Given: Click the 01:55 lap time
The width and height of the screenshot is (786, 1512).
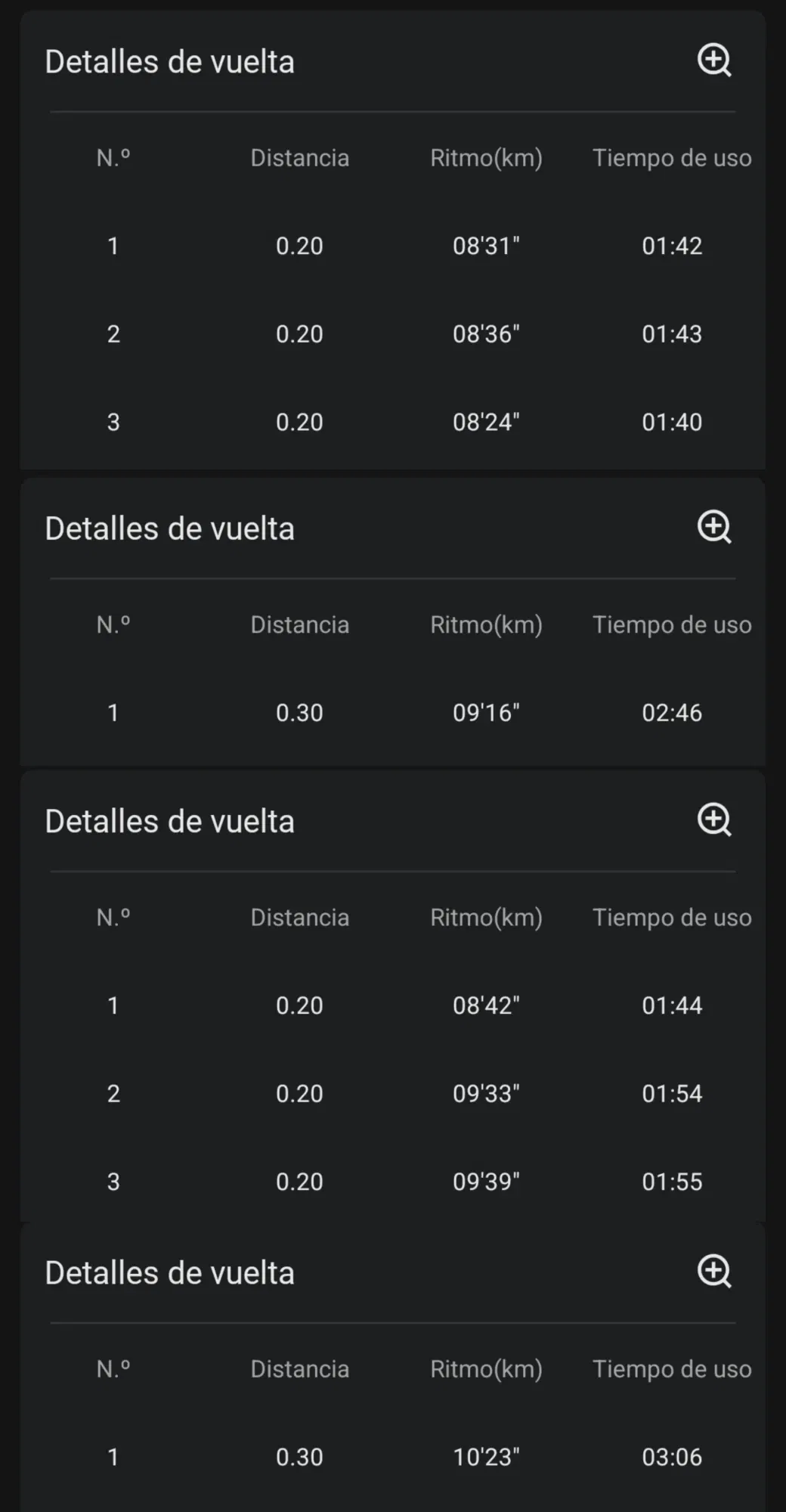Looking at the screenshot, I should [x=672, y=1182].
